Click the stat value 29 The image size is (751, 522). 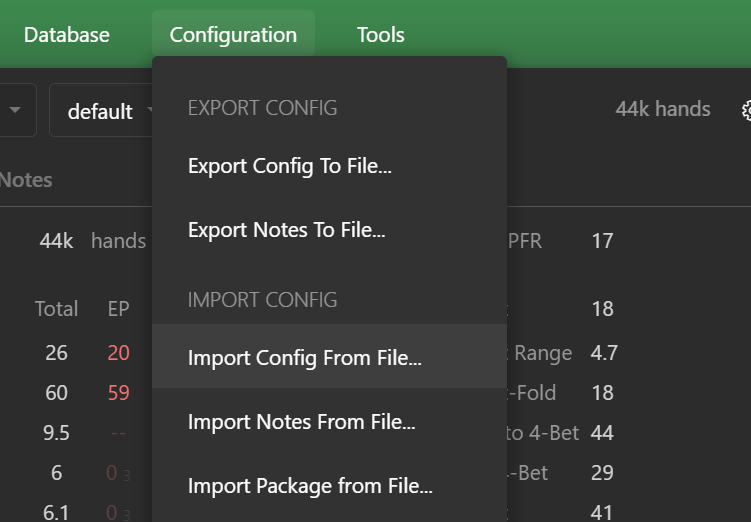click(602, 473)
